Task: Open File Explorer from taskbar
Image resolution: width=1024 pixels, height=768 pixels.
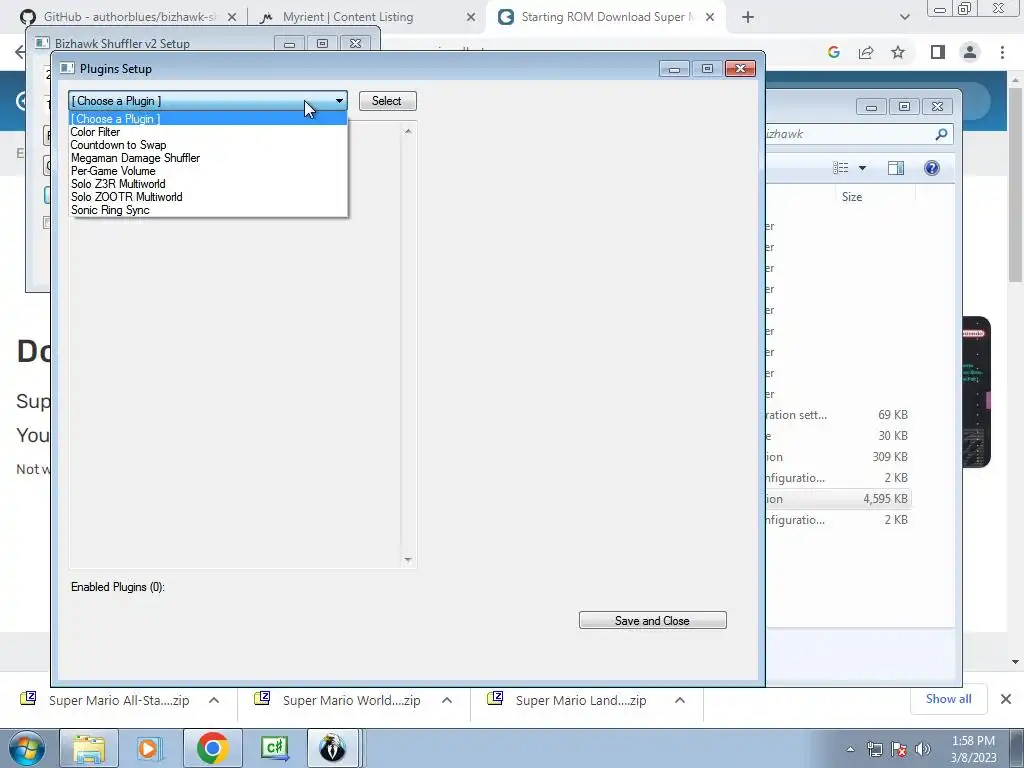Action: click(89, 748)
